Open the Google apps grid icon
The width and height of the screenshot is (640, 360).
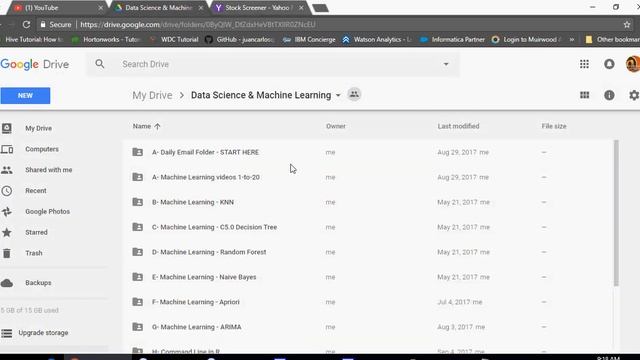point(584,64)
